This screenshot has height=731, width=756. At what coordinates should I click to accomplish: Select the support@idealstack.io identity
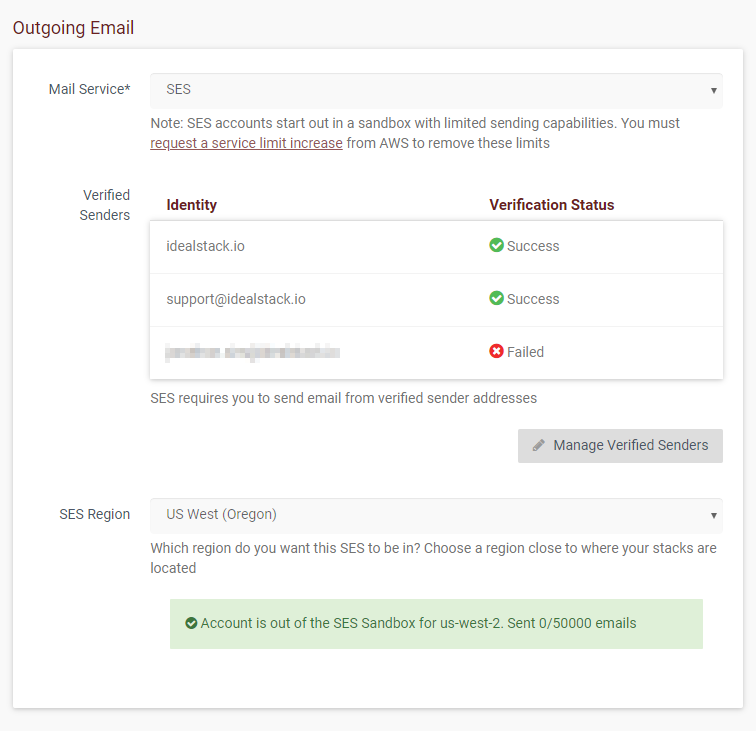coord(236,299)
